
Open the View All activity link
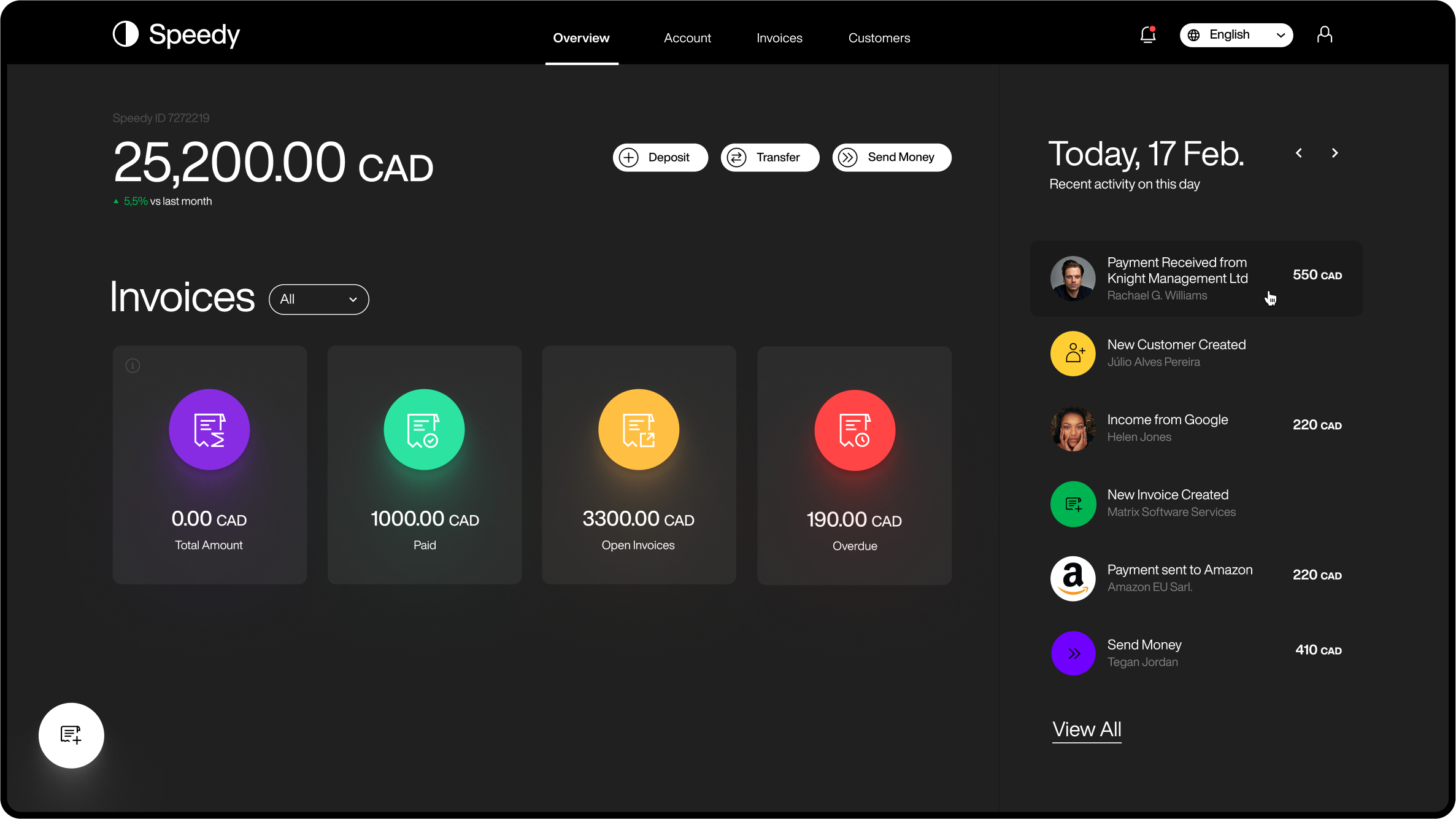click(1086, 729)
